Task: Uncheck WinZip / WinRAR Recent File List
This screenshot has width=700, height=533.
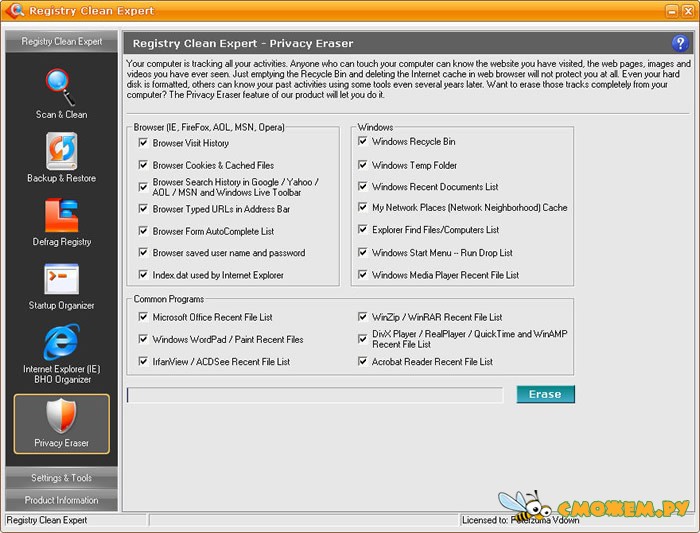Action: tap(362, 317)
